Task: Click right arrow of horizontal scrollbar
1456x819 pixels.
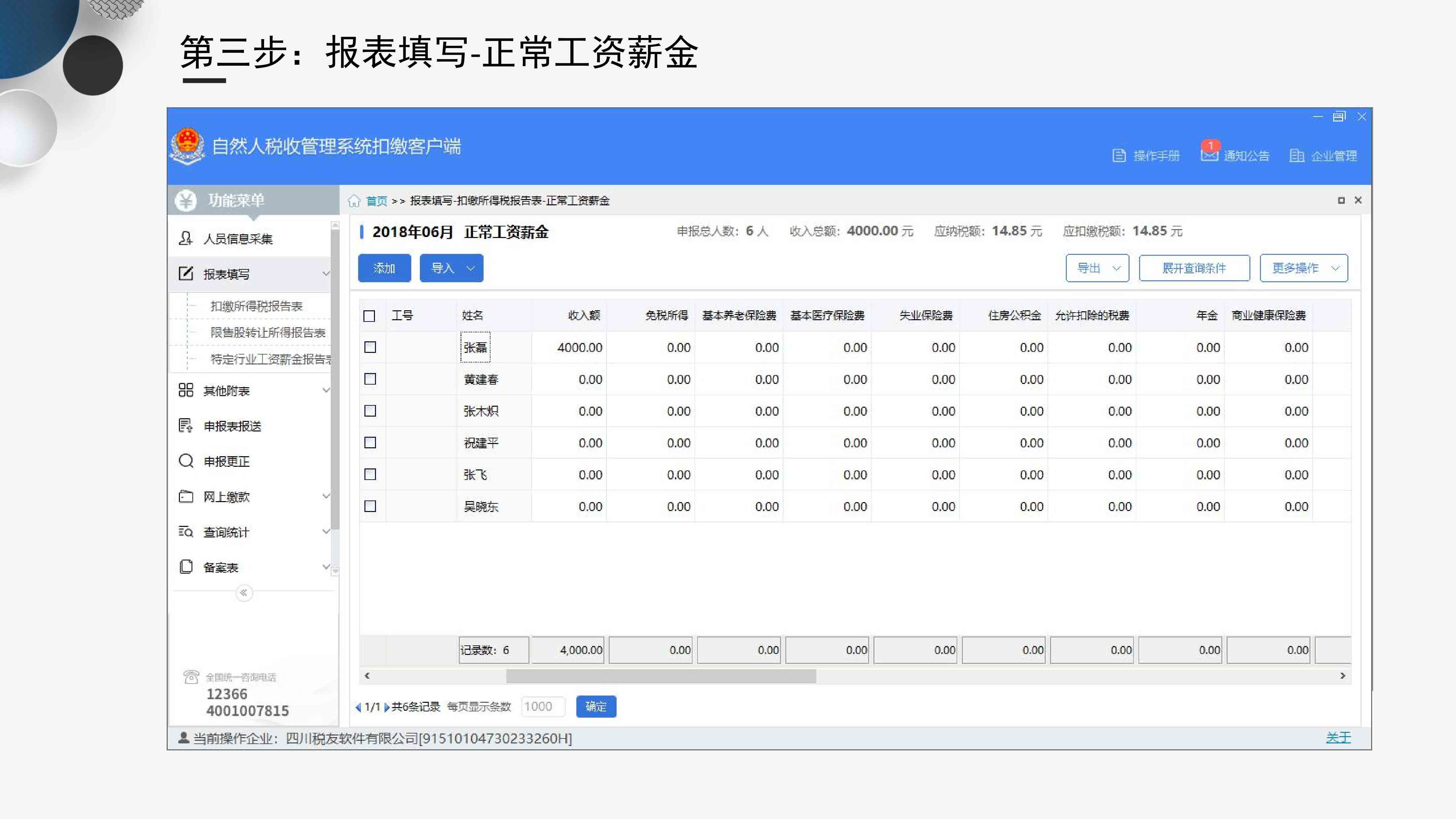Action: (x=1343, y=675)
